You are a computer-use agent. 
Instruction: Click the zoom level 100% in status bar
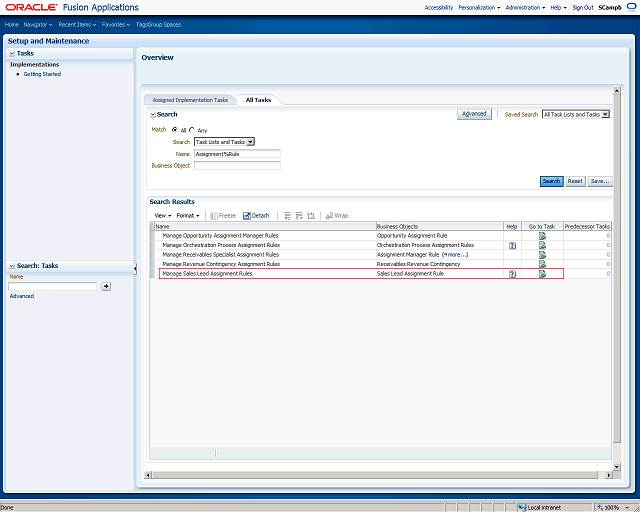611,507
